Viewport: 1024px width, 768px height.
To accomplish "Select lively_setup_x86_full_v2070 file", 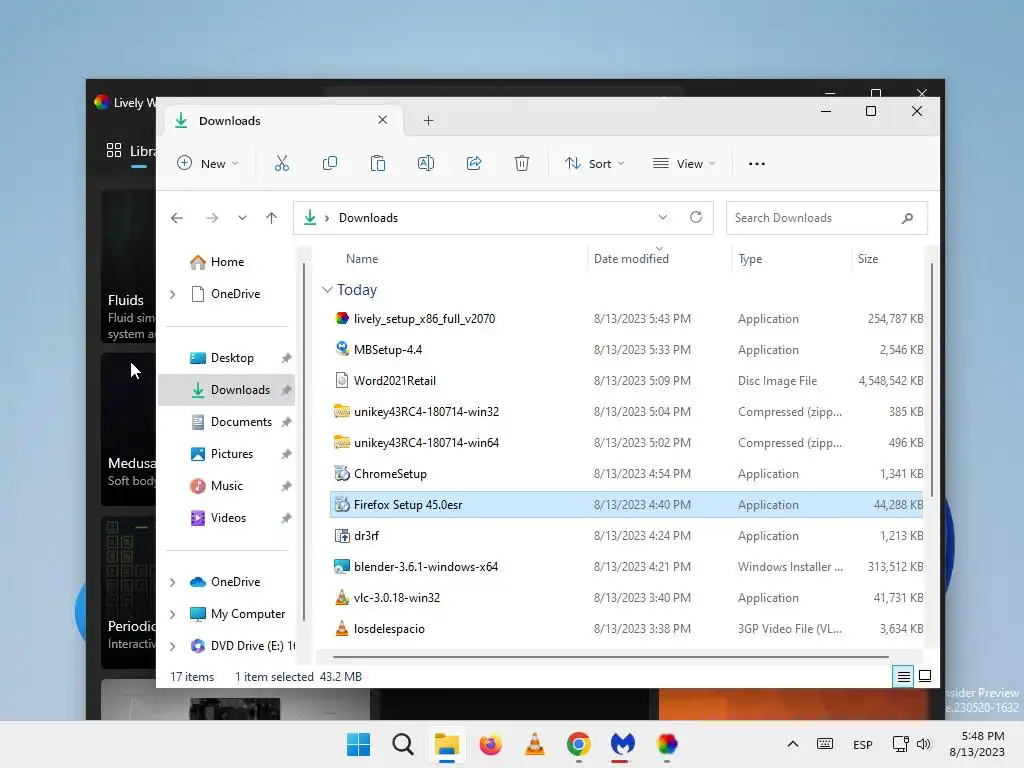I will pos(627,319).
